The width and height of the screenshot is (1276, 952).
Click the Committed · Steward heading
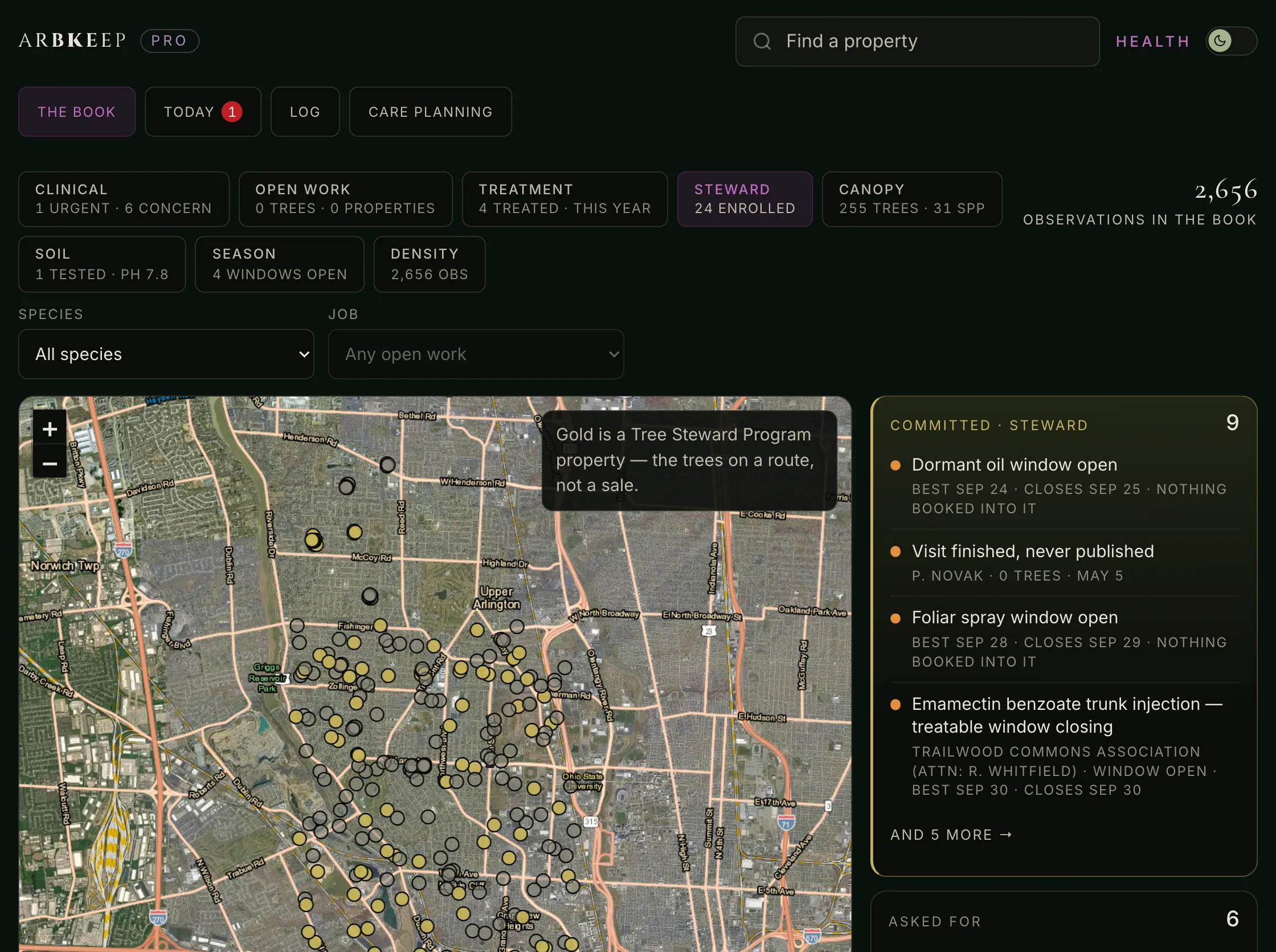coord(989,425)
